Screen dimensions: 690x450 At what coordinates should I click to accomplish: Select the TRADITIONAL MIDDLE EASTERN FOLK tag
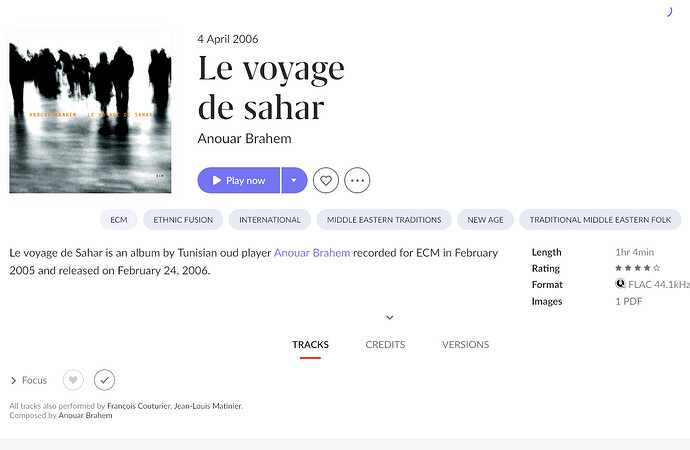click(600, 220)
